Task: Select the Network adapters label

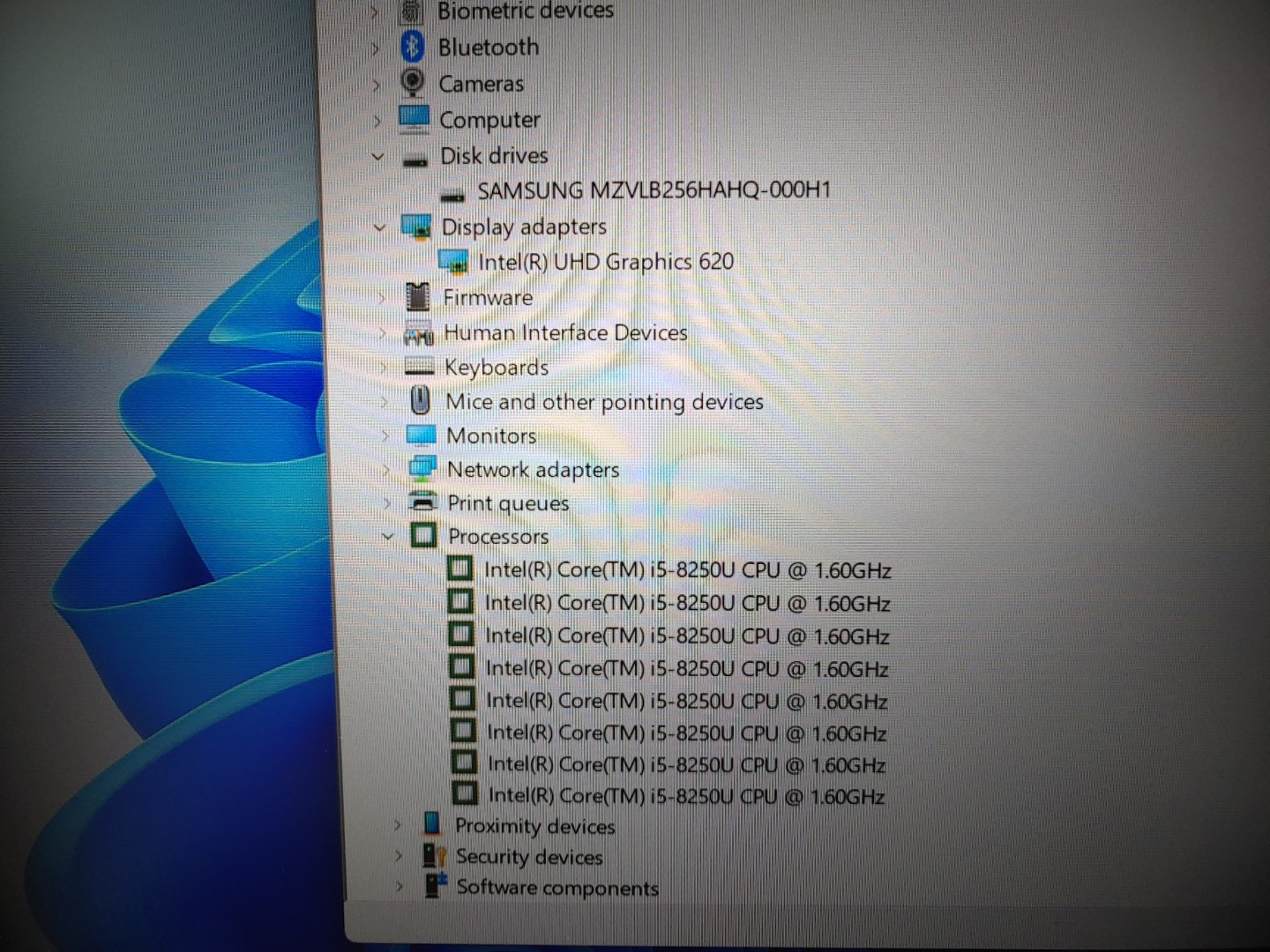Action: click(x=534, y=470)
